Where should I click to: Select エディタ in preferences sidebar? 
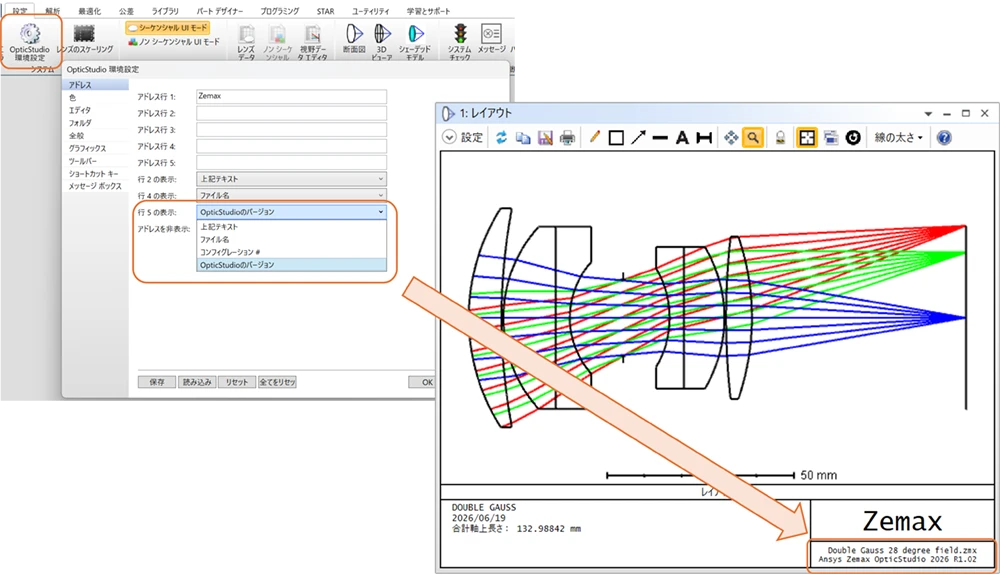click(x=96, y=110)
